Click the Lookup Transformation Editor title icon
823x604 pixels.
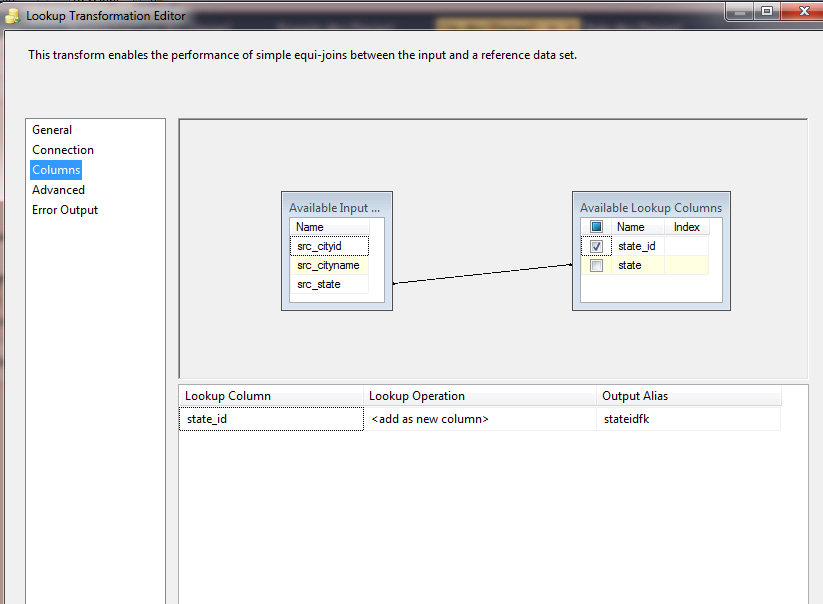click(x=12, y=15)
